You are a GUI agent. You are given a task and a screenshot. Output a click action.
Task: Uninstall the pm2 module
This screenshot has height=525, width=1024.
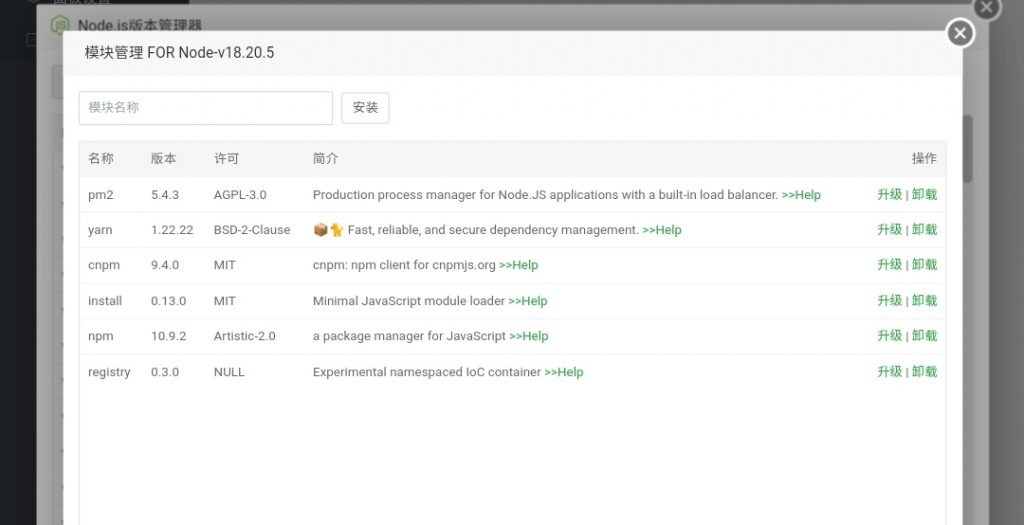[x=925, y=195]
